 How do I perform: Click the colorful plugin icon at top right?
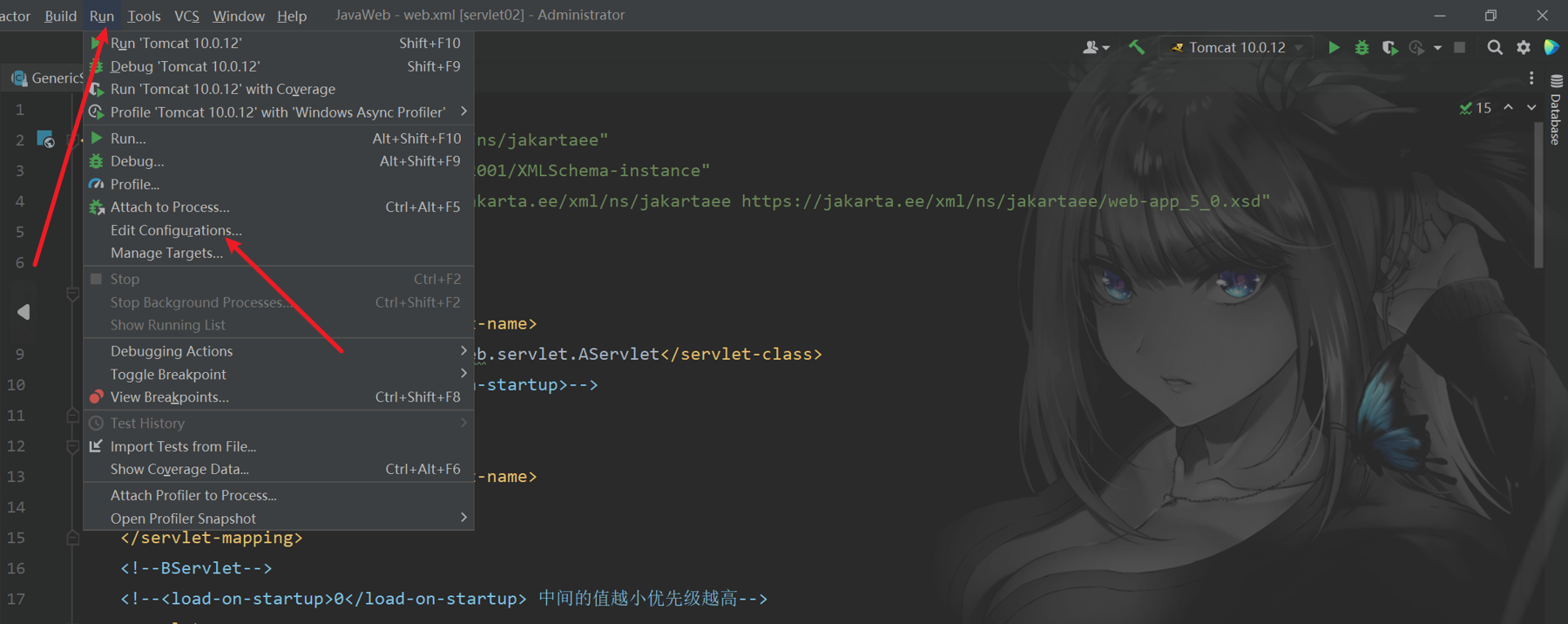coord(1552,48)
